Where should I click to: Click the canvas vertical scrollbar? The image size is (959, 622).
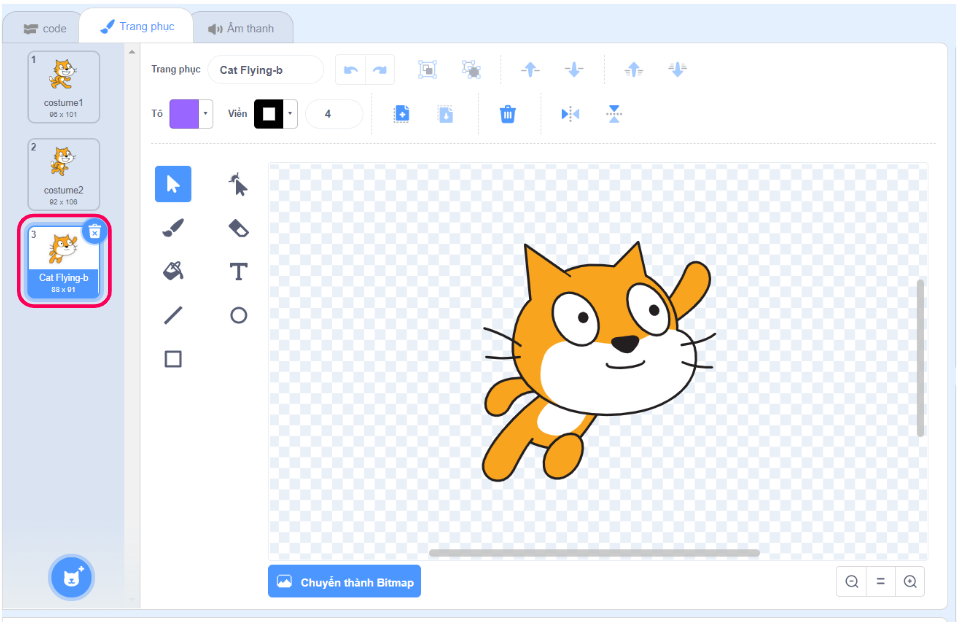[920, 358]
